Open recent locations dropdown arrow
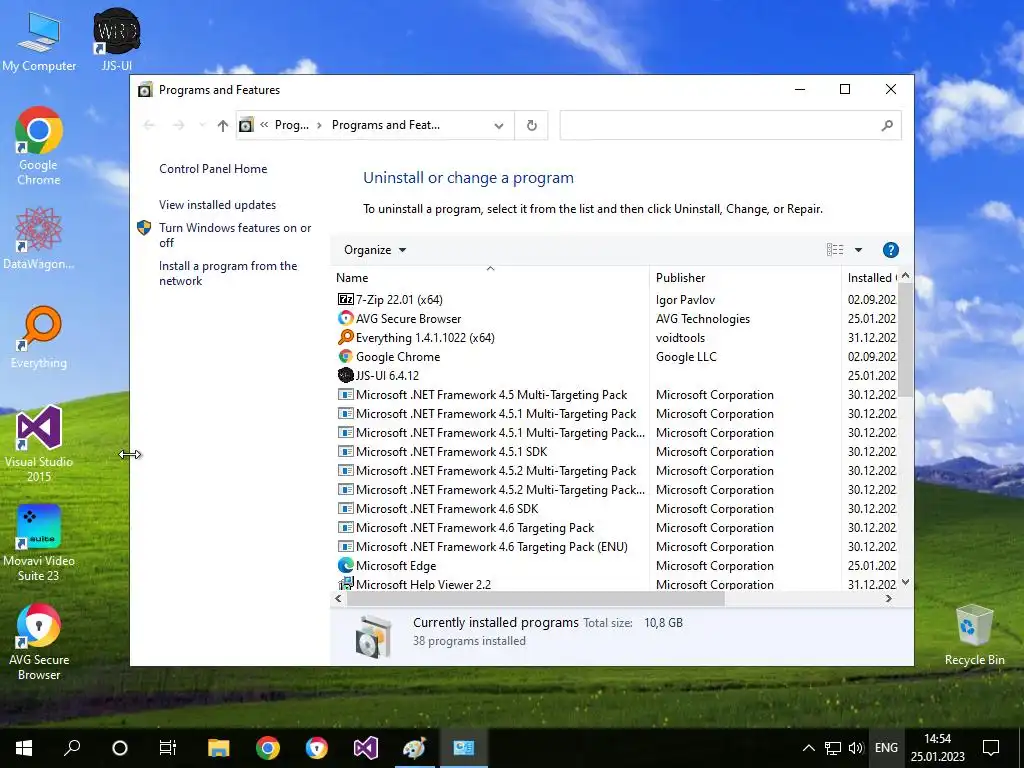1024x768 pixels. point(202,125)
